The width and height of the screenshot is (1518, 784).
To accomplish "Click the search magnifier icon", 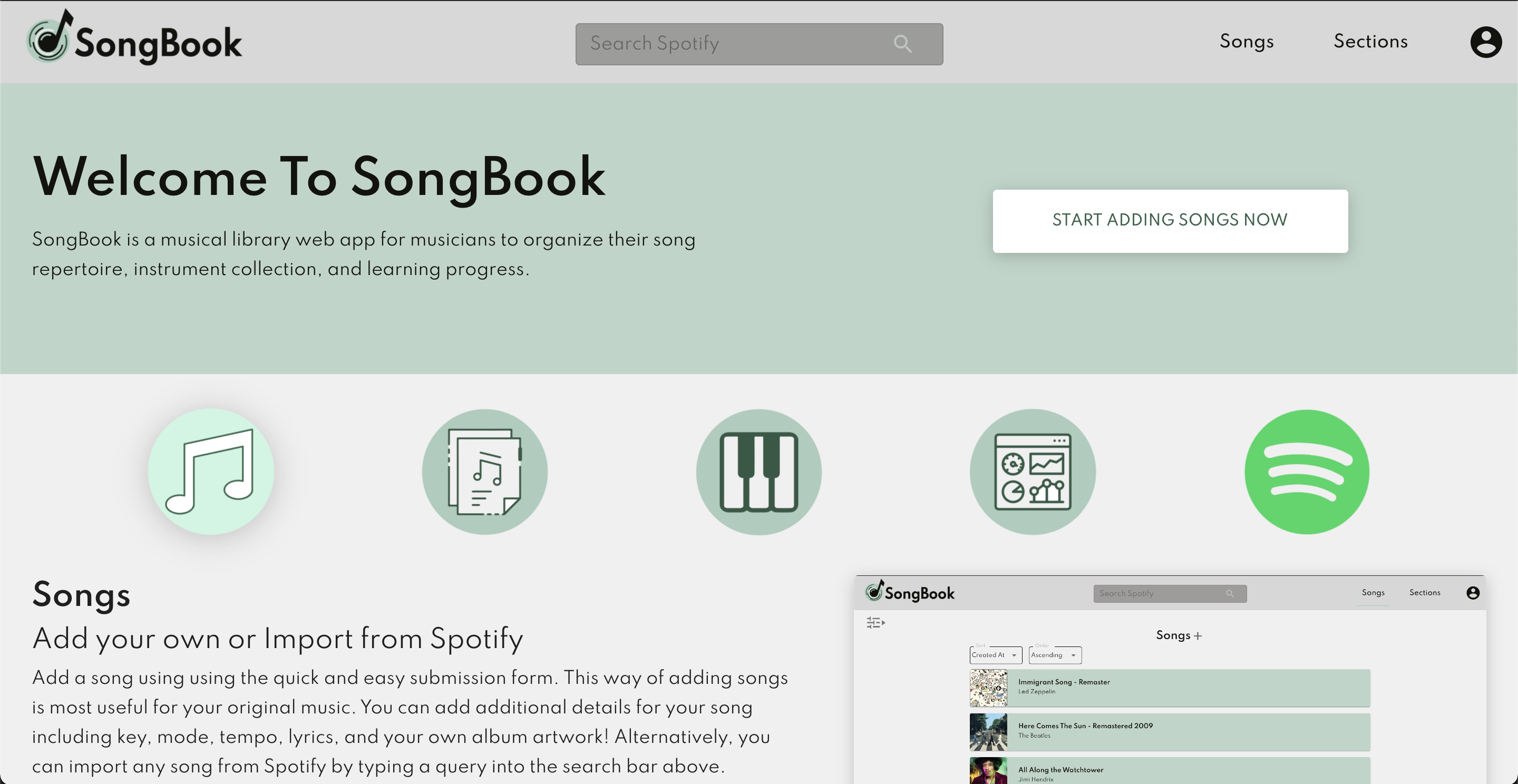I will (x=903, y=44).
